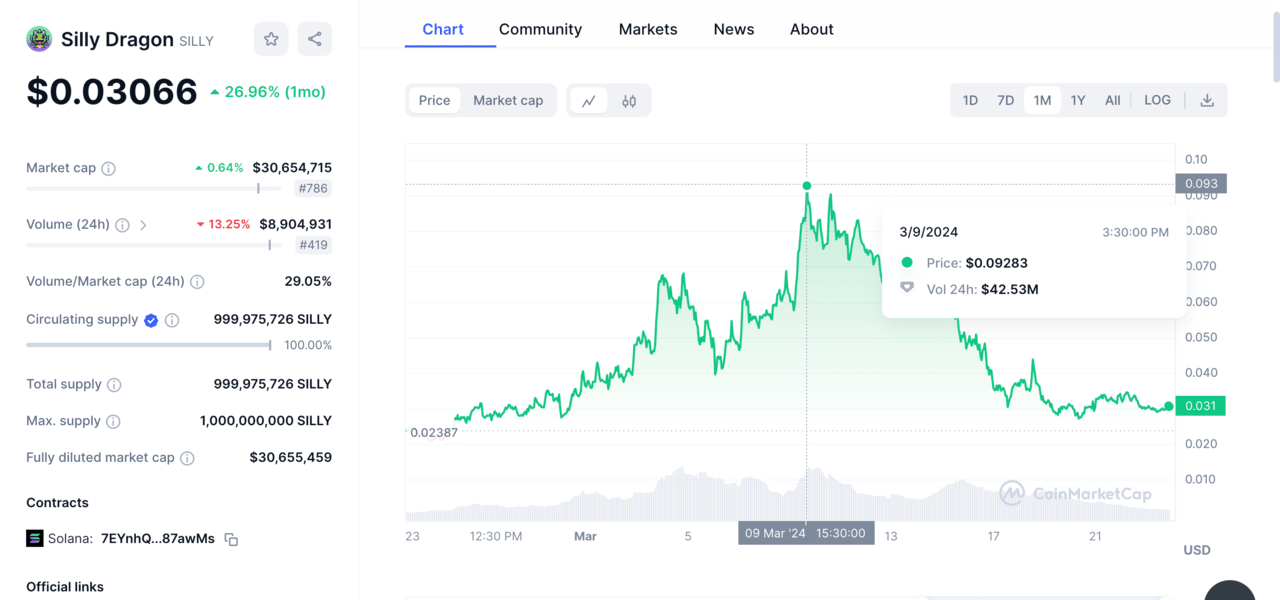Show info about Circulating supply
Image resolution: width=1280 pixels, height=600 pixels.
(172, 320)
